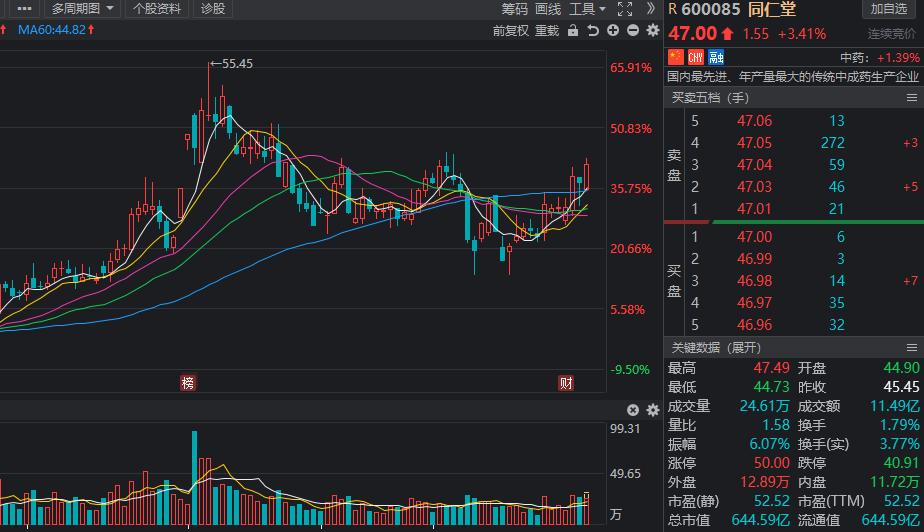
Task: Click the 连续竞价 status label
Action: tap(892, 34)
